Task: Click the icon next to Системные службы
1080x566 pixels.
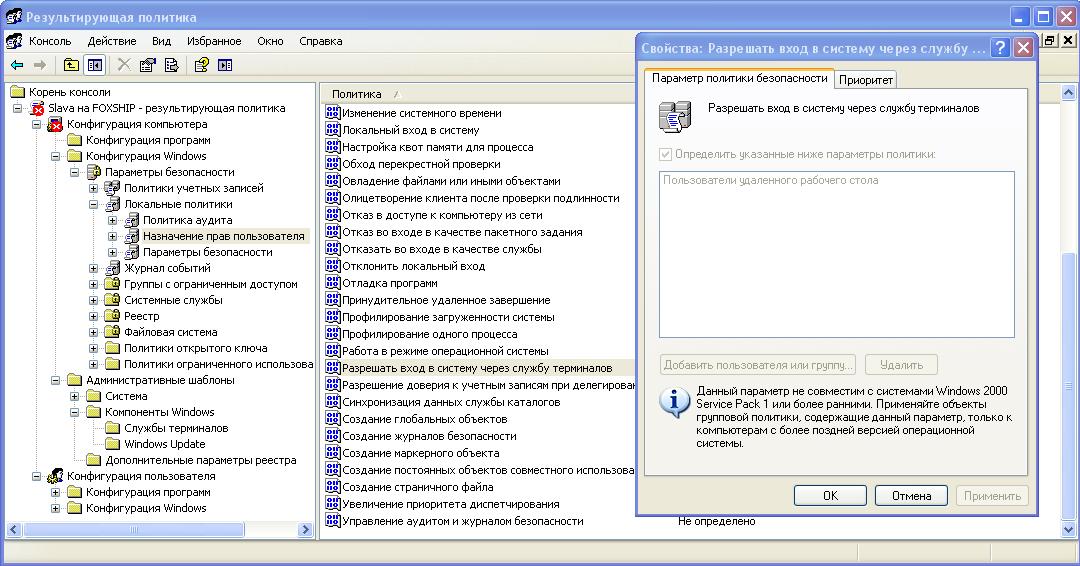Action: pyautogui.click(x=112, y=300)
